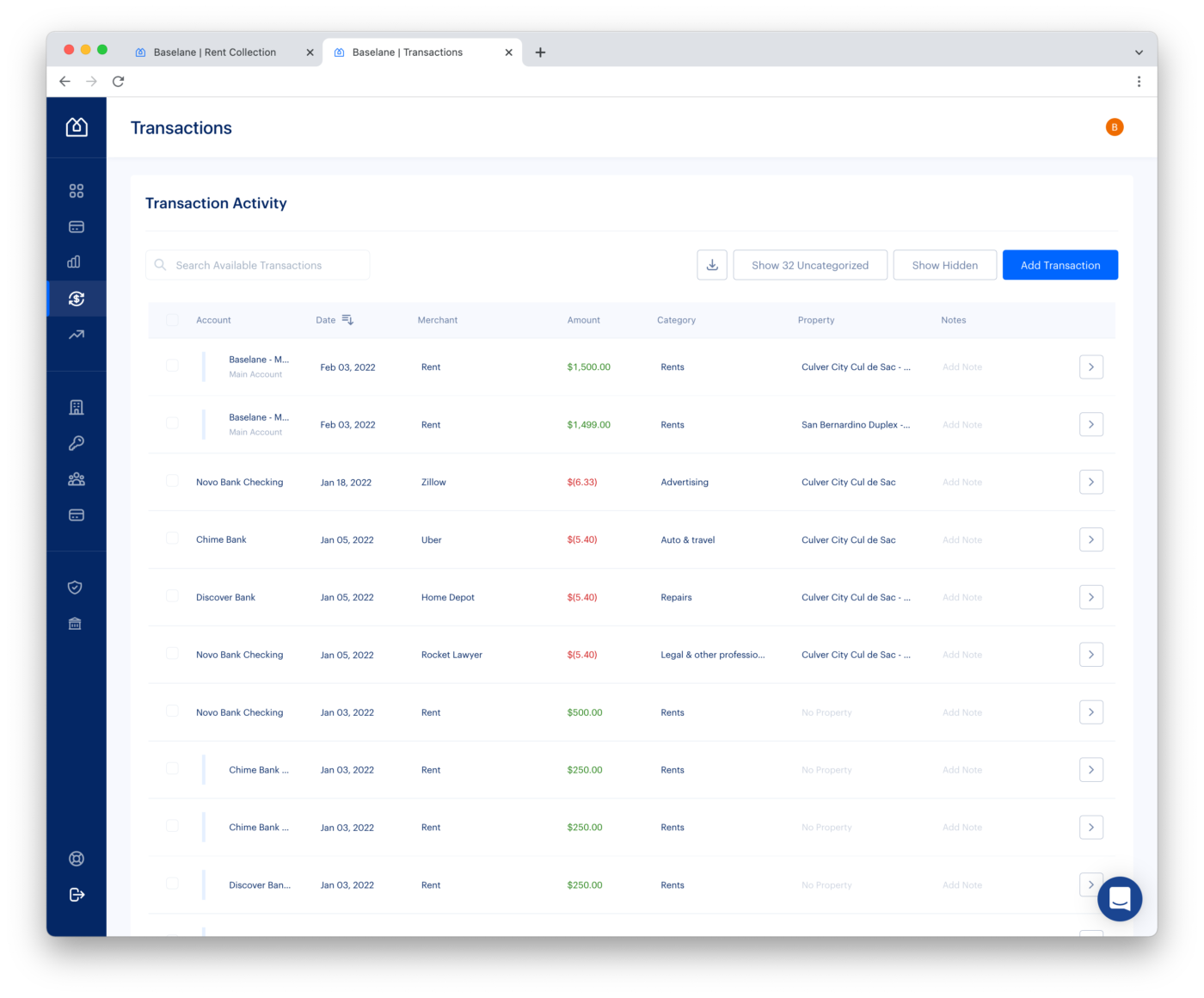This screenshot has height=998, width=1204.
Task: Click the Add Transaction button
Action: coord(1060,264)
